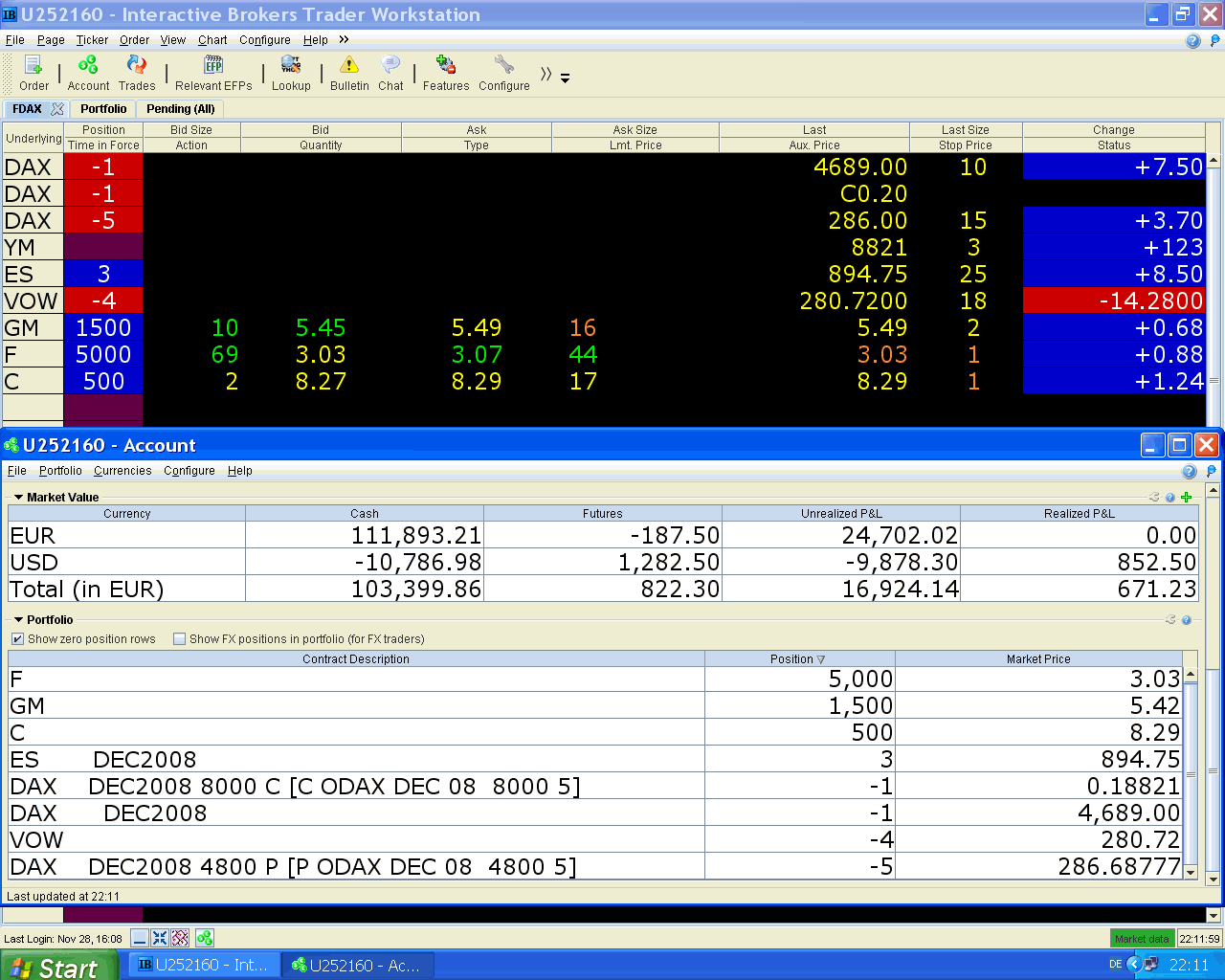Viewport: 1225px width, 980px height.
Task: Select the VOW row in the trading grid
Action: click(604, 301)
